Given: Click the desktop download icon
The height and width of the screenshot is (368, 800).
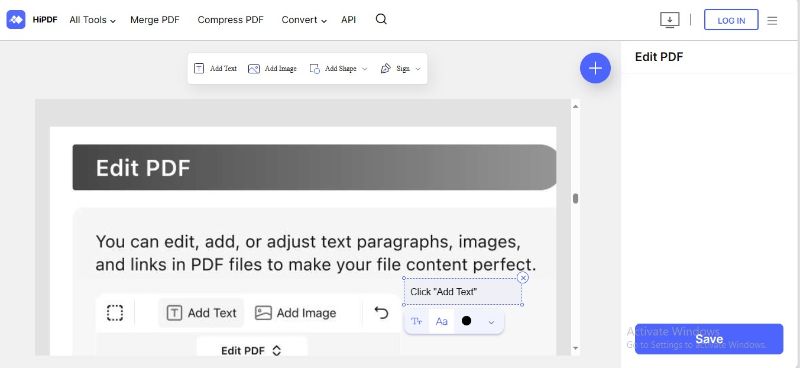Looking at the screenshot, I should click(x=669, y=20).
